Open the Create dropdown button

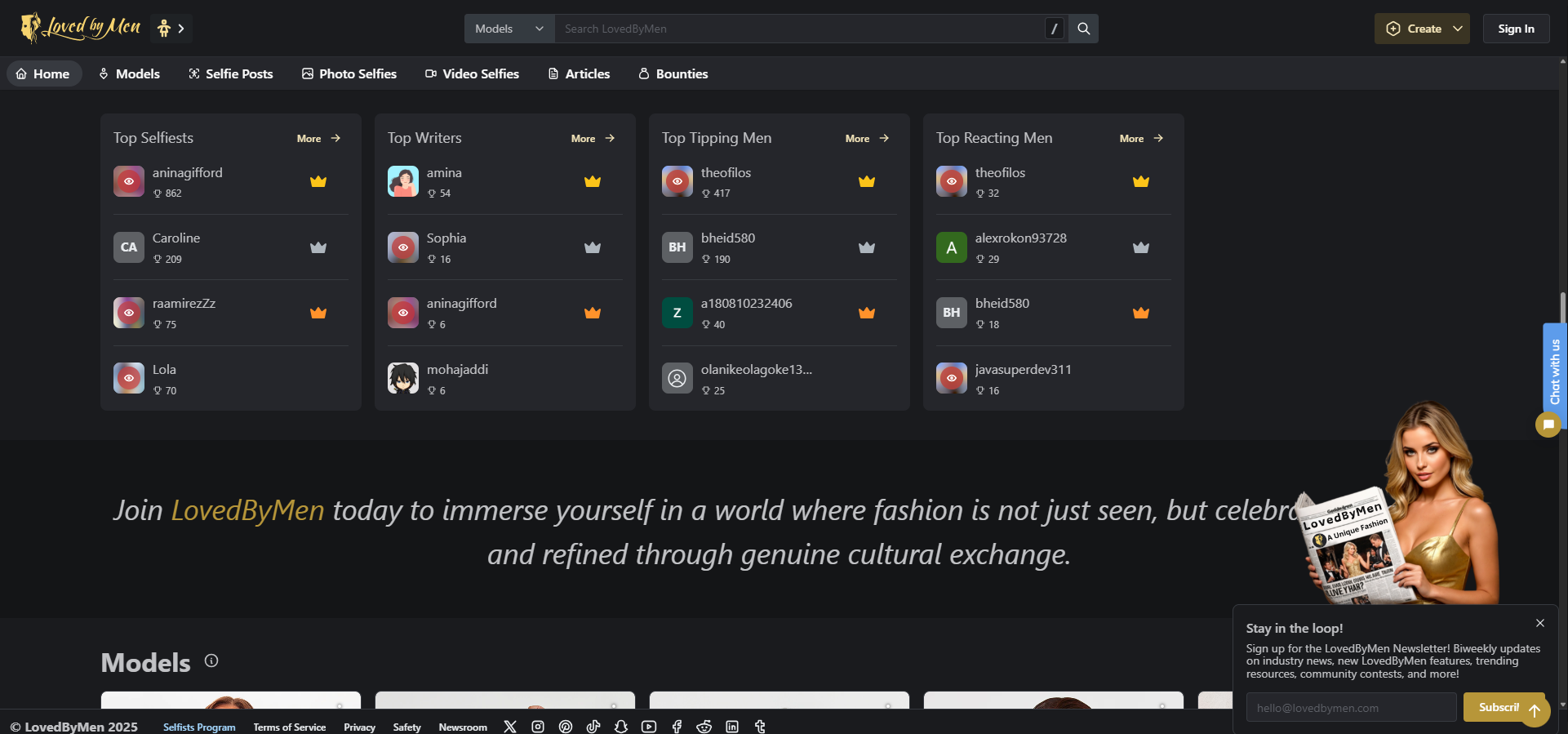(x=1422, y=29)
